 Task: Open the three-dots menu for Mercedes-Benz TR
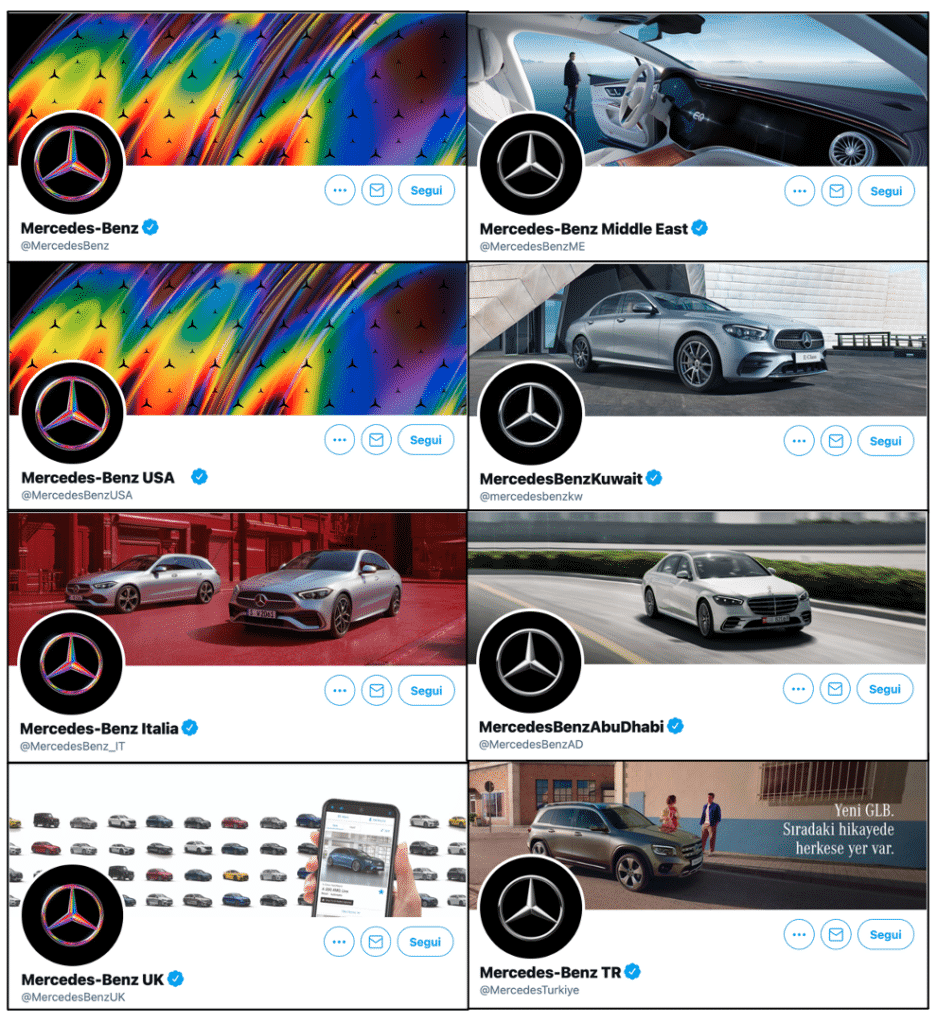[799, 934]
